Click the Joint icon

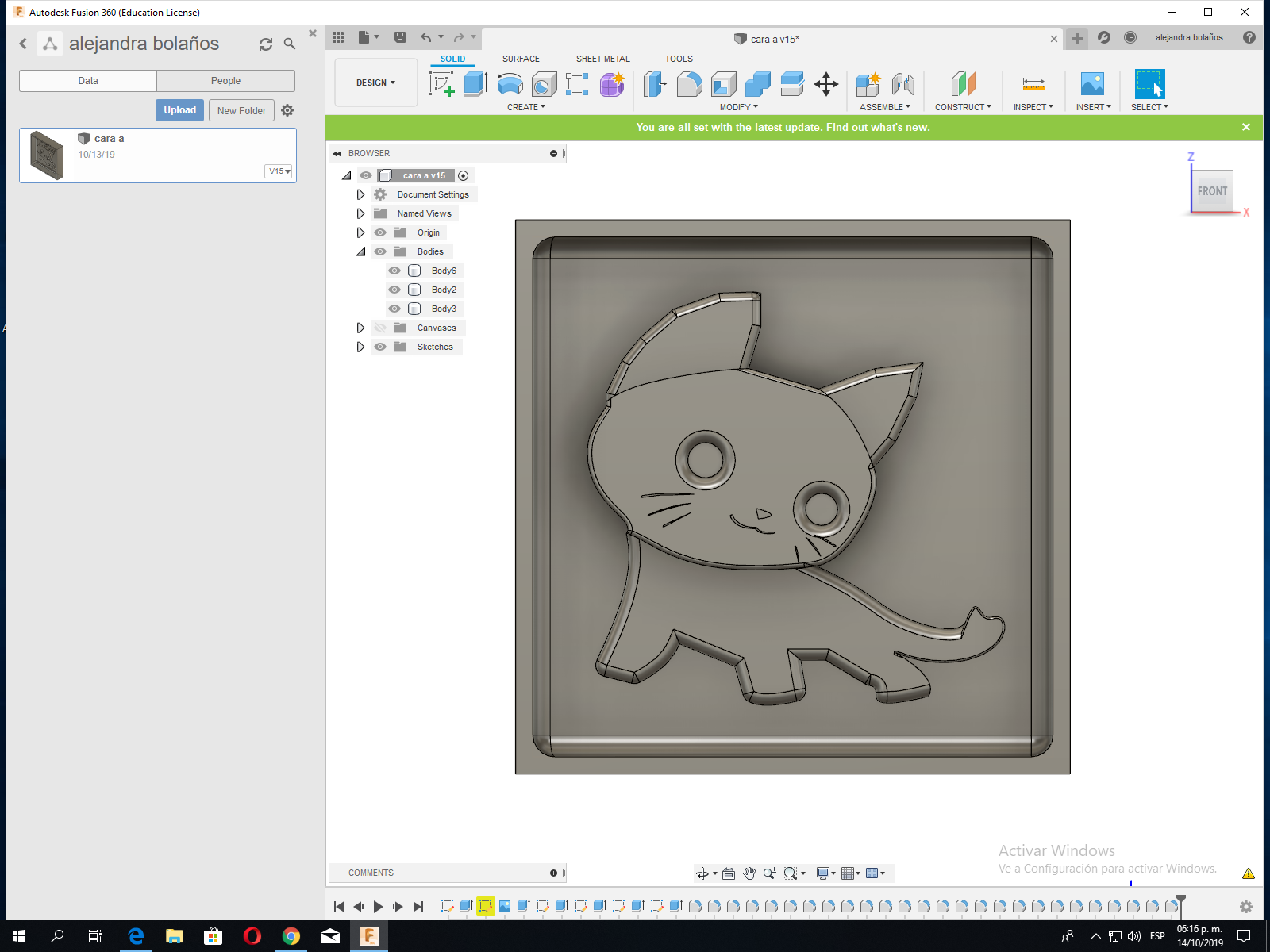(x=902, y=84)
